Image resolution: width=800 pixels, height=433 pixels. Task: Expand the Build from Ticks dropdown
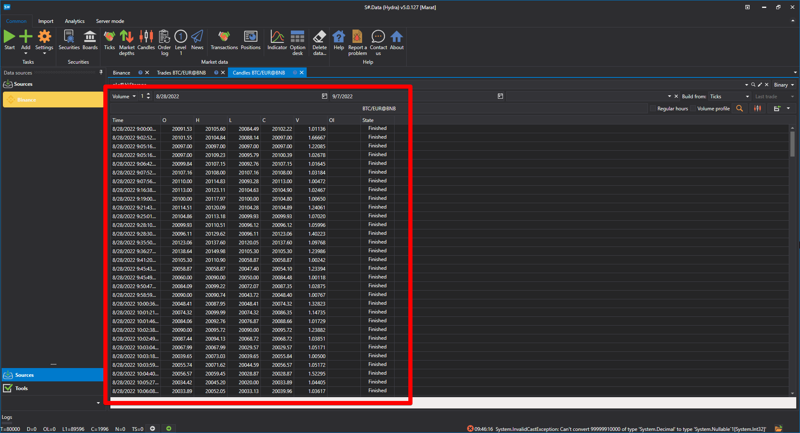[x=728, y=97]
